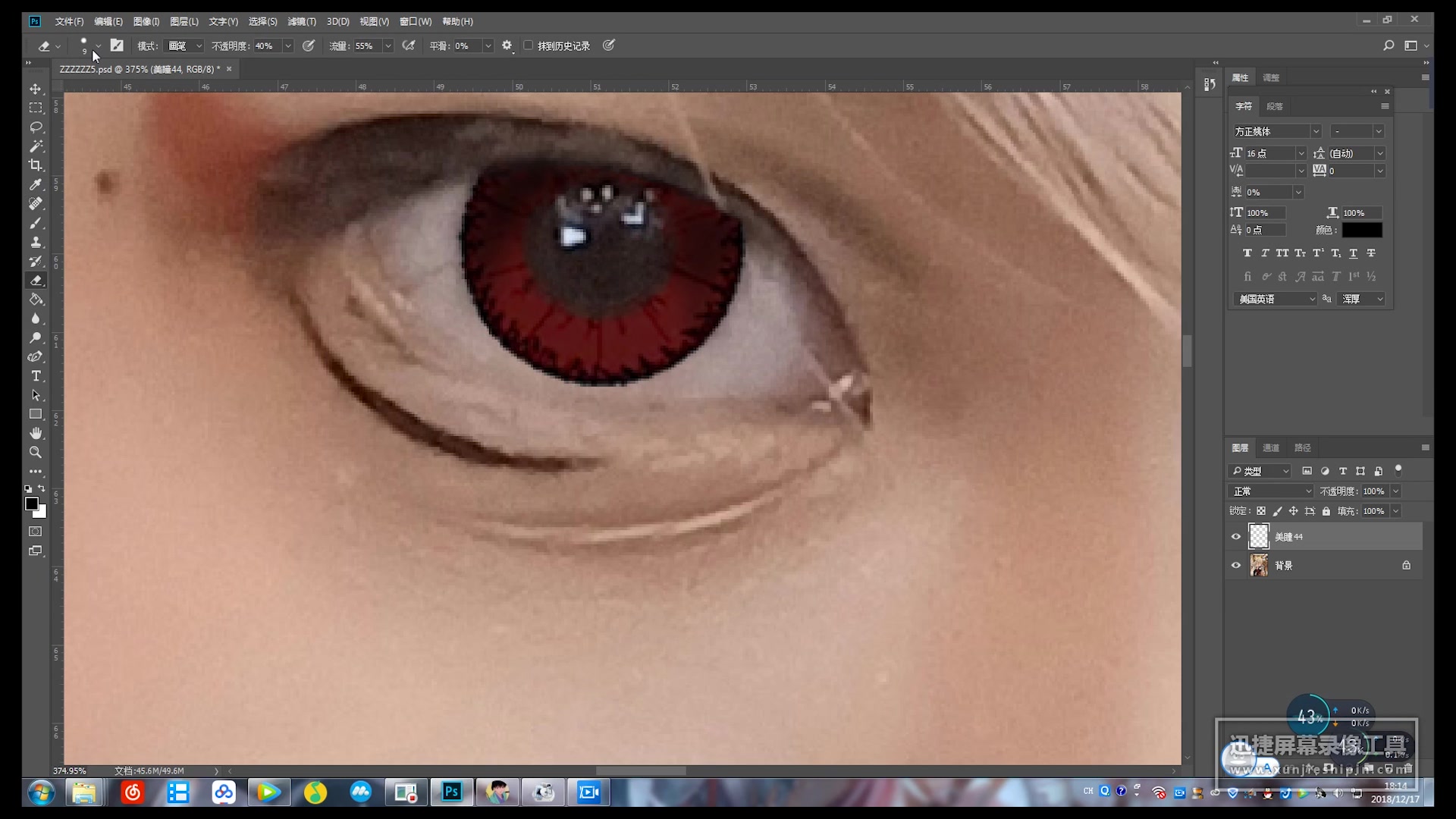Select the Zoom tool in toolbar

point(36,452)
